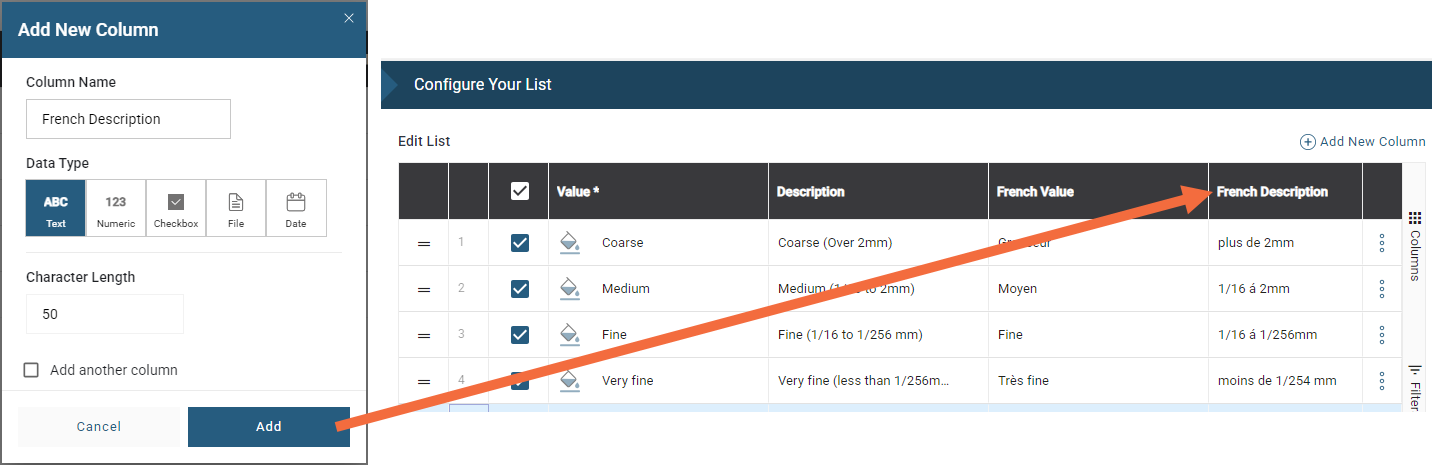
Task: Open the more options menu for Medium row
Action: (x=1382, y=289)
